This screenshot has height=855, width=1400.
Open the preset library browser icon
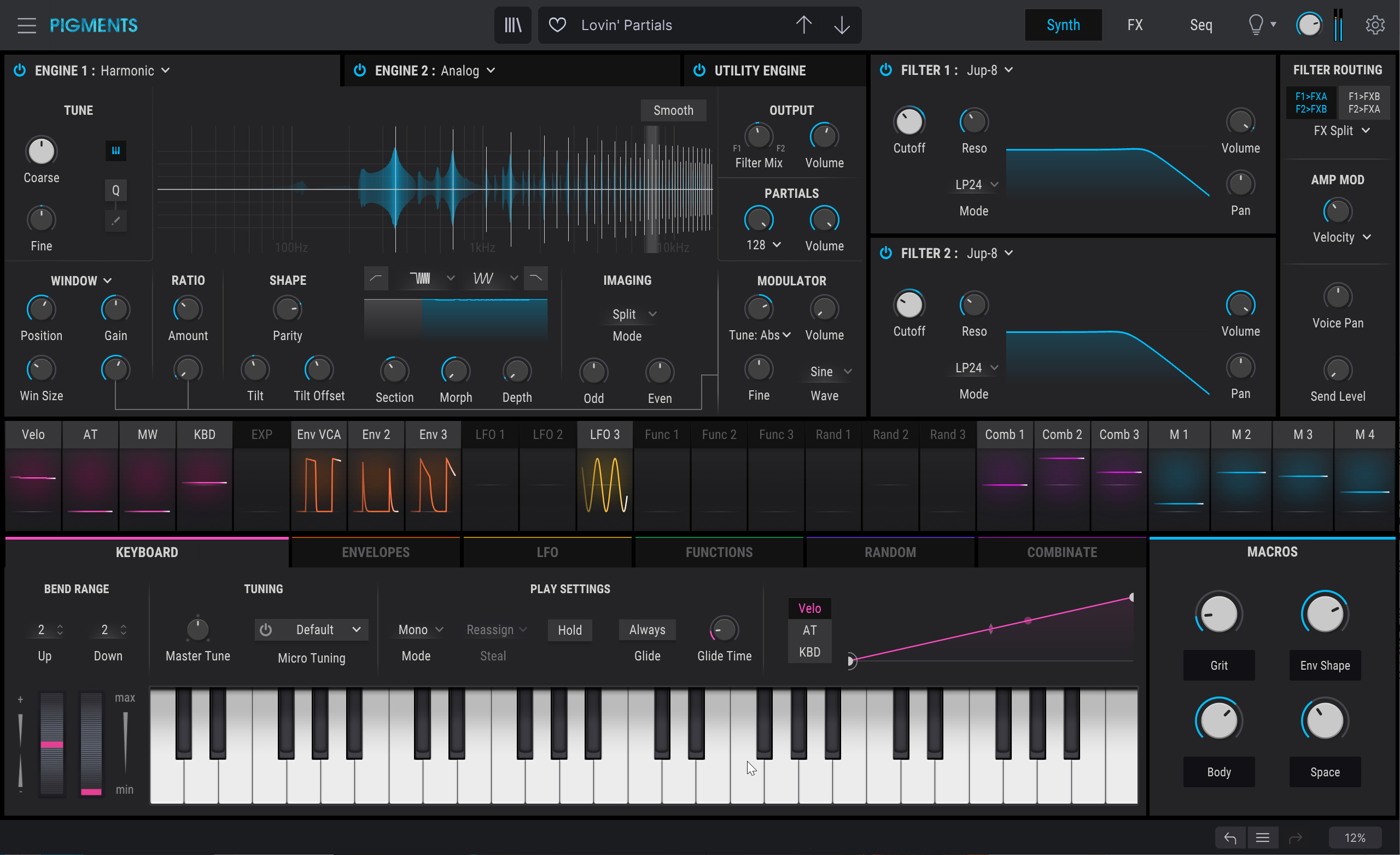point(512,25)
